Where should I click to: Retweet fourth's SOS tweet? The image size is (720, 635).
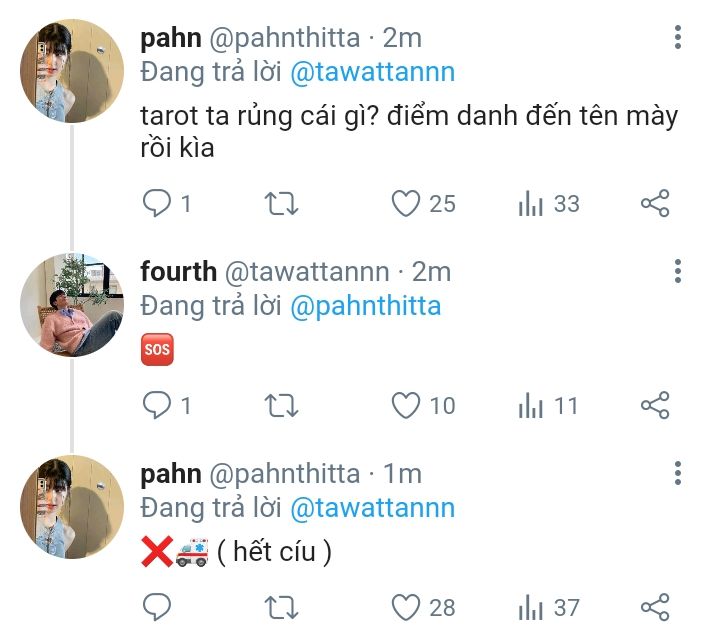281,405
